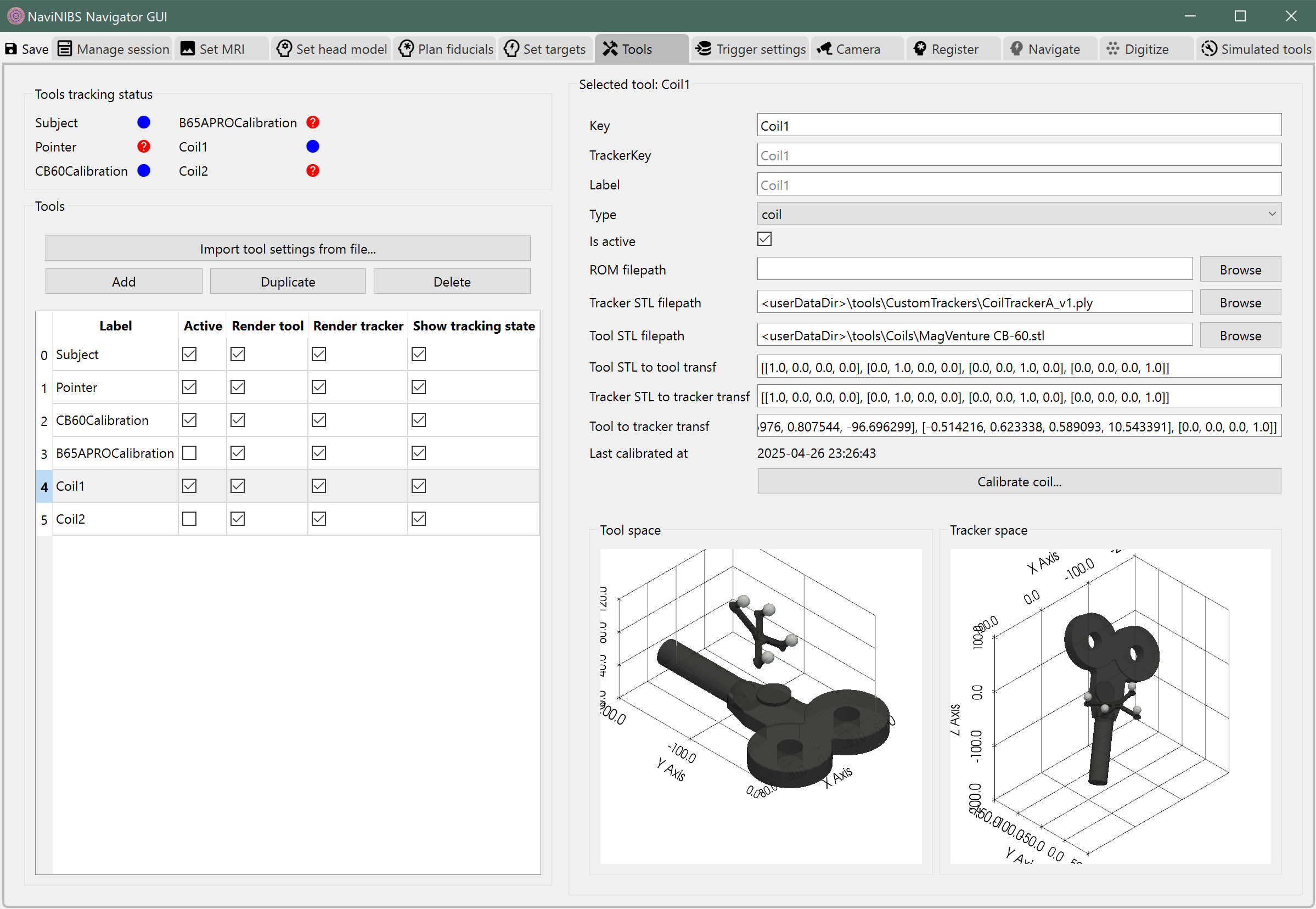Screen dimensions: 1316x909
Task: Click the Tool to tracker transf field
Action: [1019, 426]
